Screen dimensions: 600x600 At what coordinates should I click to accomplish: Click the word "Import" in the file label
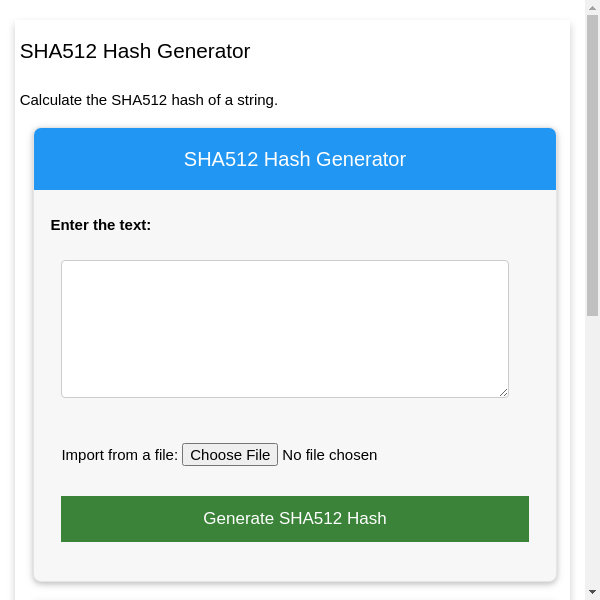coord(86,455)
